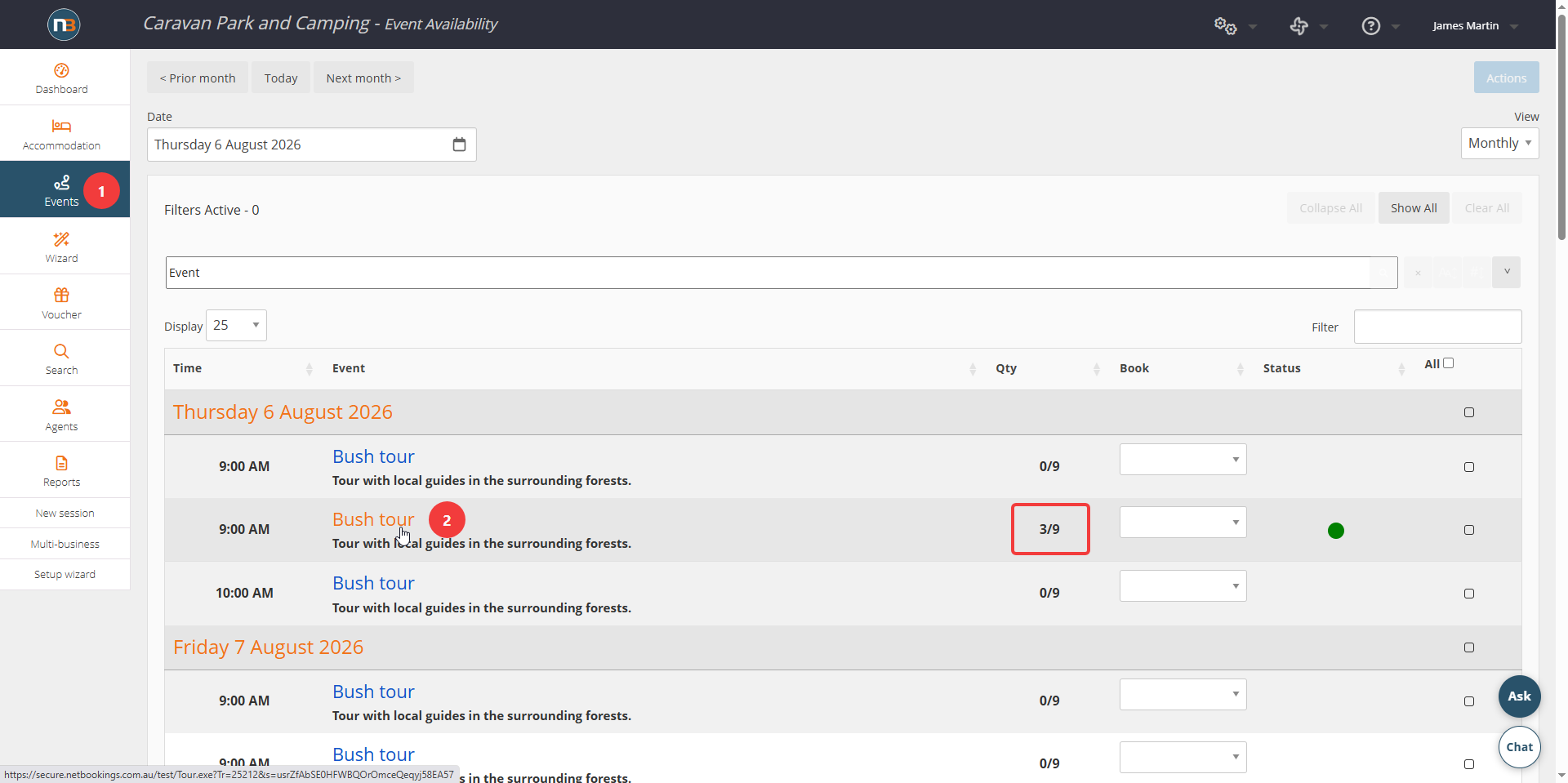The image size is (1568, 783).
Task: Click into the Filter text box
Action: click(1437, 327)
